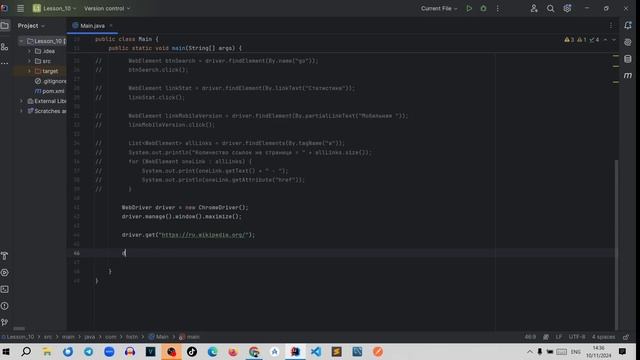Image resolution: width=640 pixels, height=360 pixels.
Task: Open the Build hammer tool window
Action: pyautogui.click(x=4, y=256)
